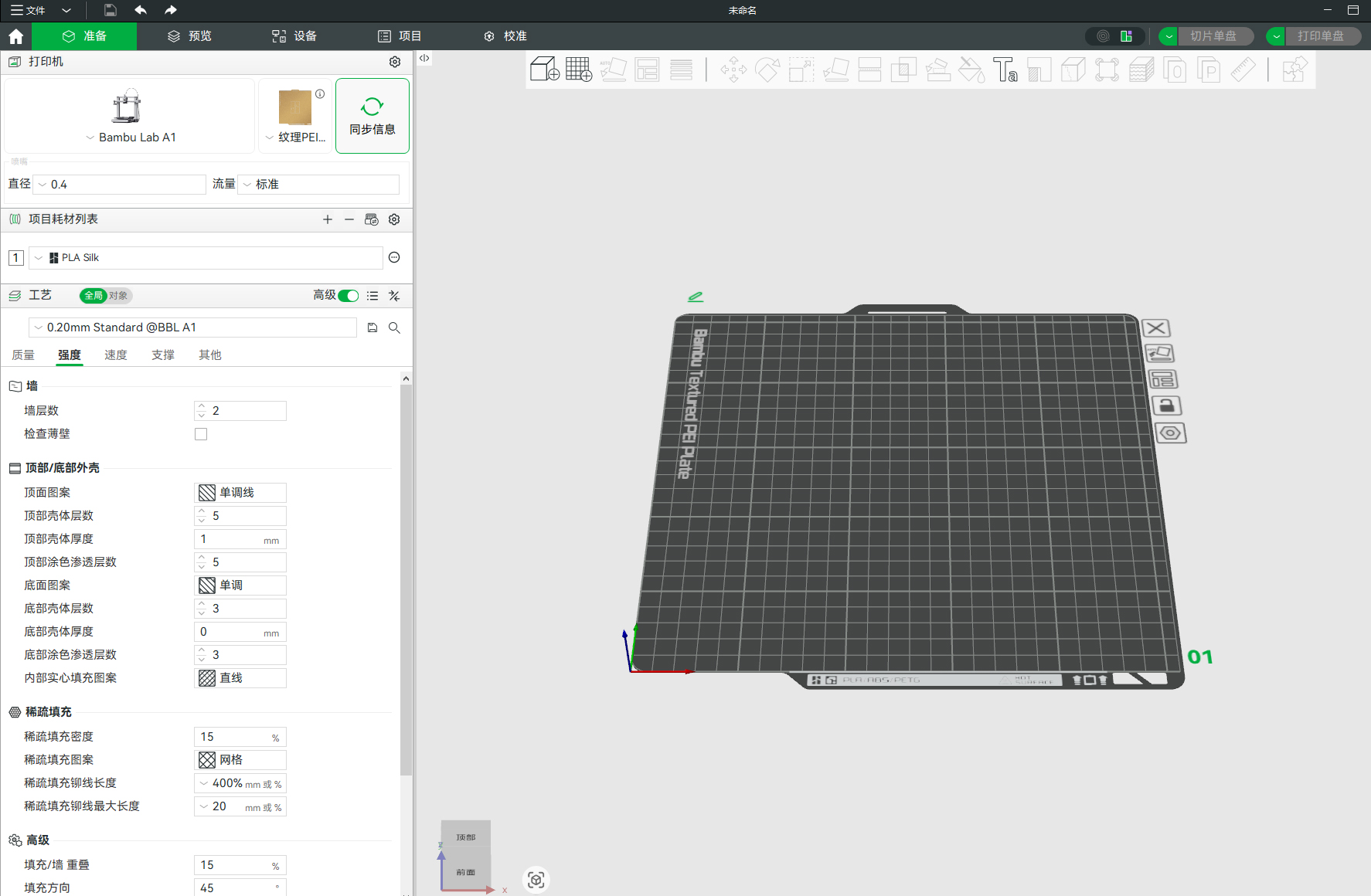This screenshot has height=896, width=1371.
Task: Click the 切片单盘 button
Action: pos(1215,36)
